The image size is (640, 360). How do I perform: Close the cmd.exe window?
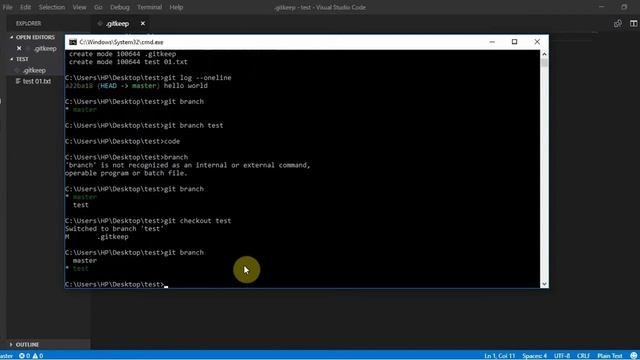pyautogui.click(x=537, y=42)
